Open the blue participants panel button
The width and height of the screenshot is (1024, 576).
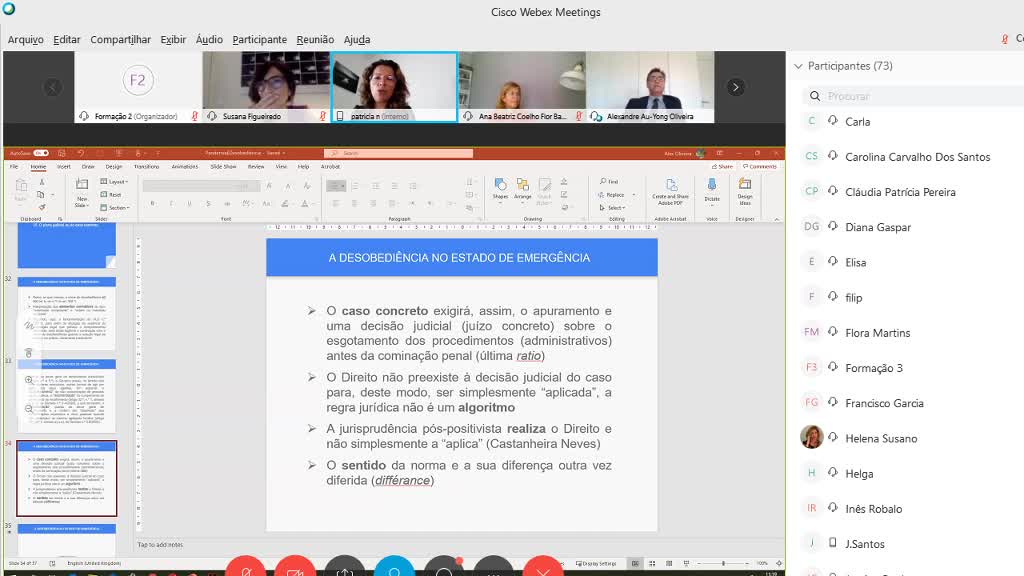click(x=394, y=570)
